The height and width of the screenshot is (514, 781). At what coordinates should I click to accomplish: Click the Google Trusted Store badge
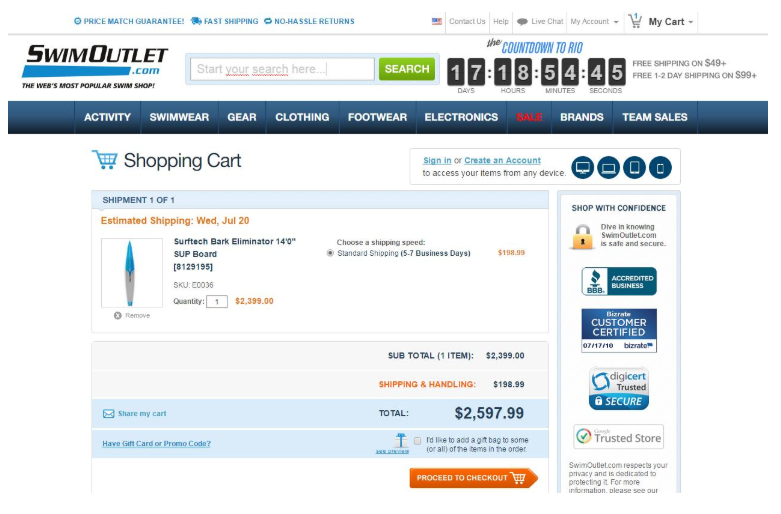(619, 437)
